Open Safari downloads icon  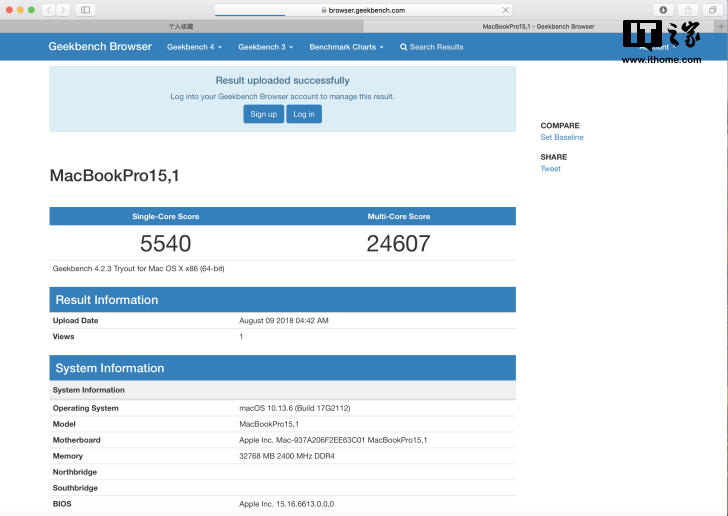tap(663, 10)
